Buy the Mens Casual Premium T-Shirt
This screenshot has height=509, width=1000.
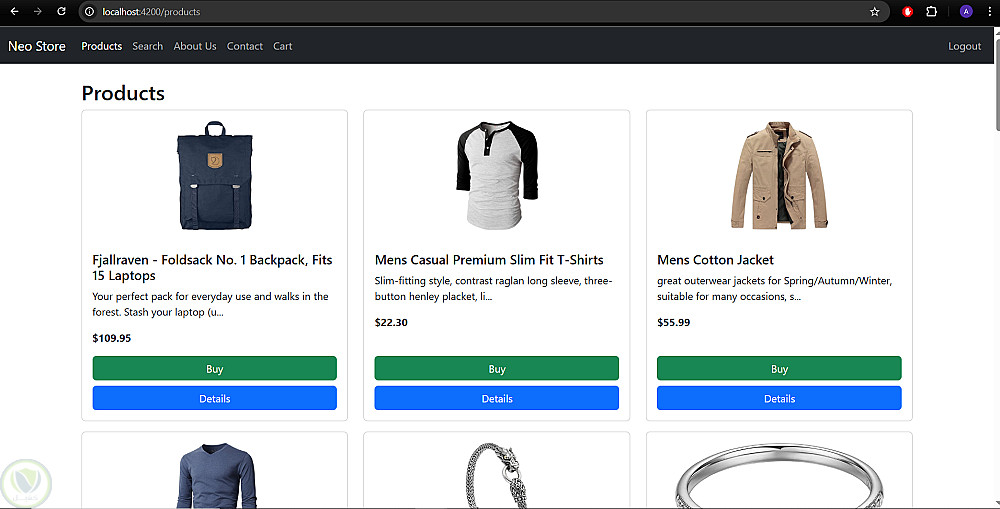point(497,369)
